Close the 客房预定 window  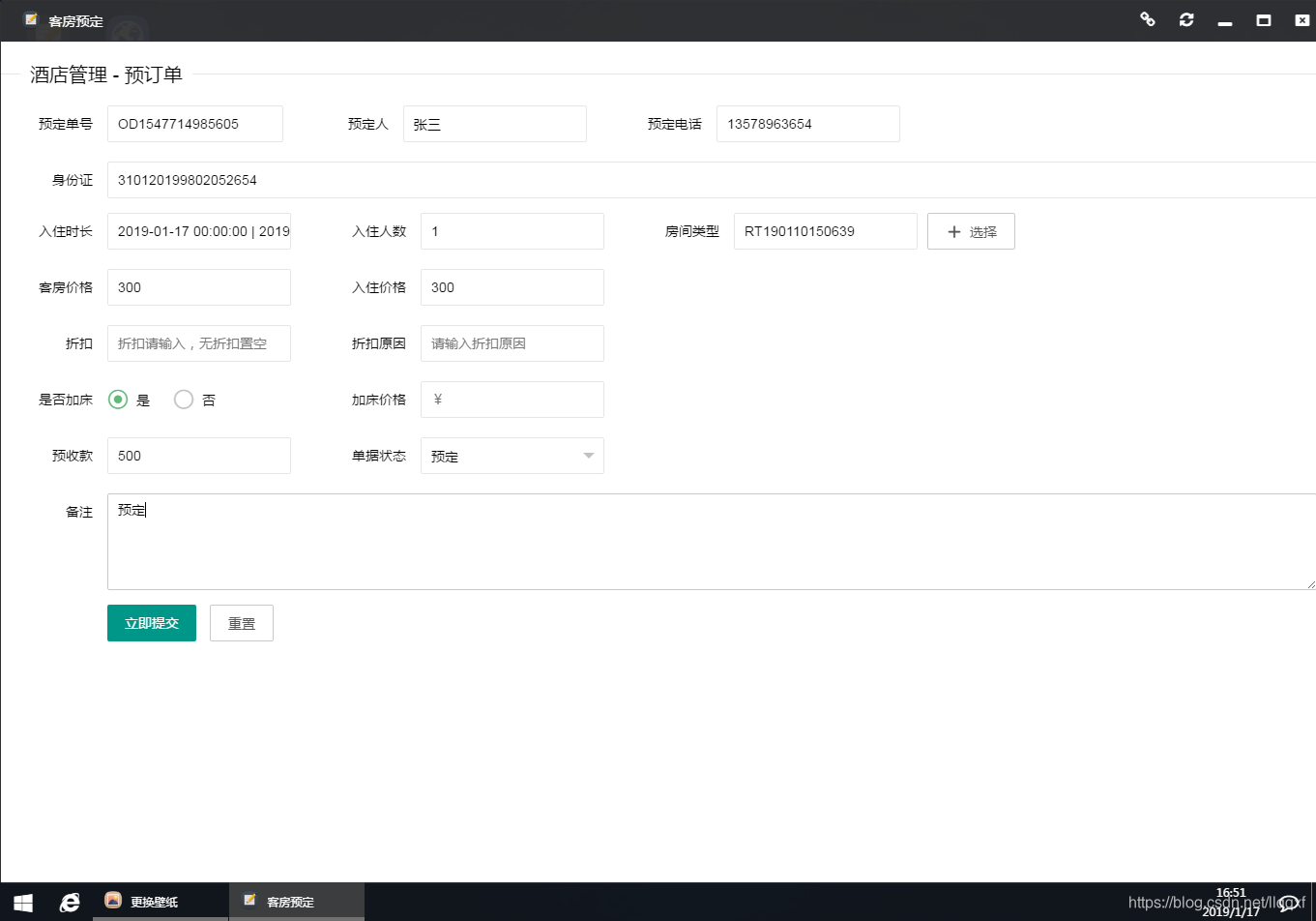[x=1301, y=20]
